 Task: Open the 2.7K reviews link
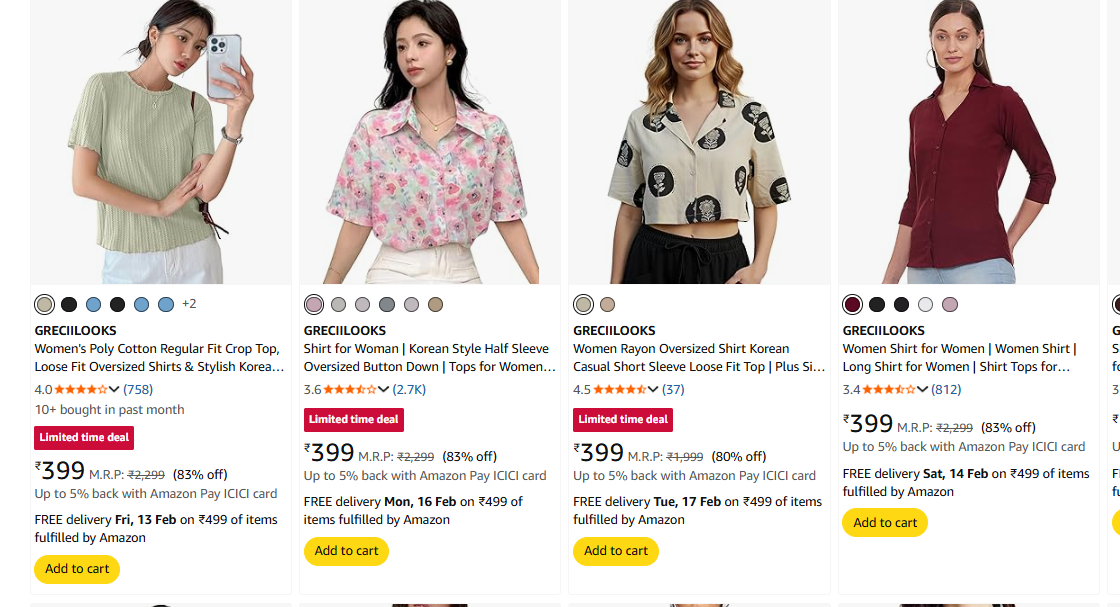pyautogui.click(x=409, y=389)
